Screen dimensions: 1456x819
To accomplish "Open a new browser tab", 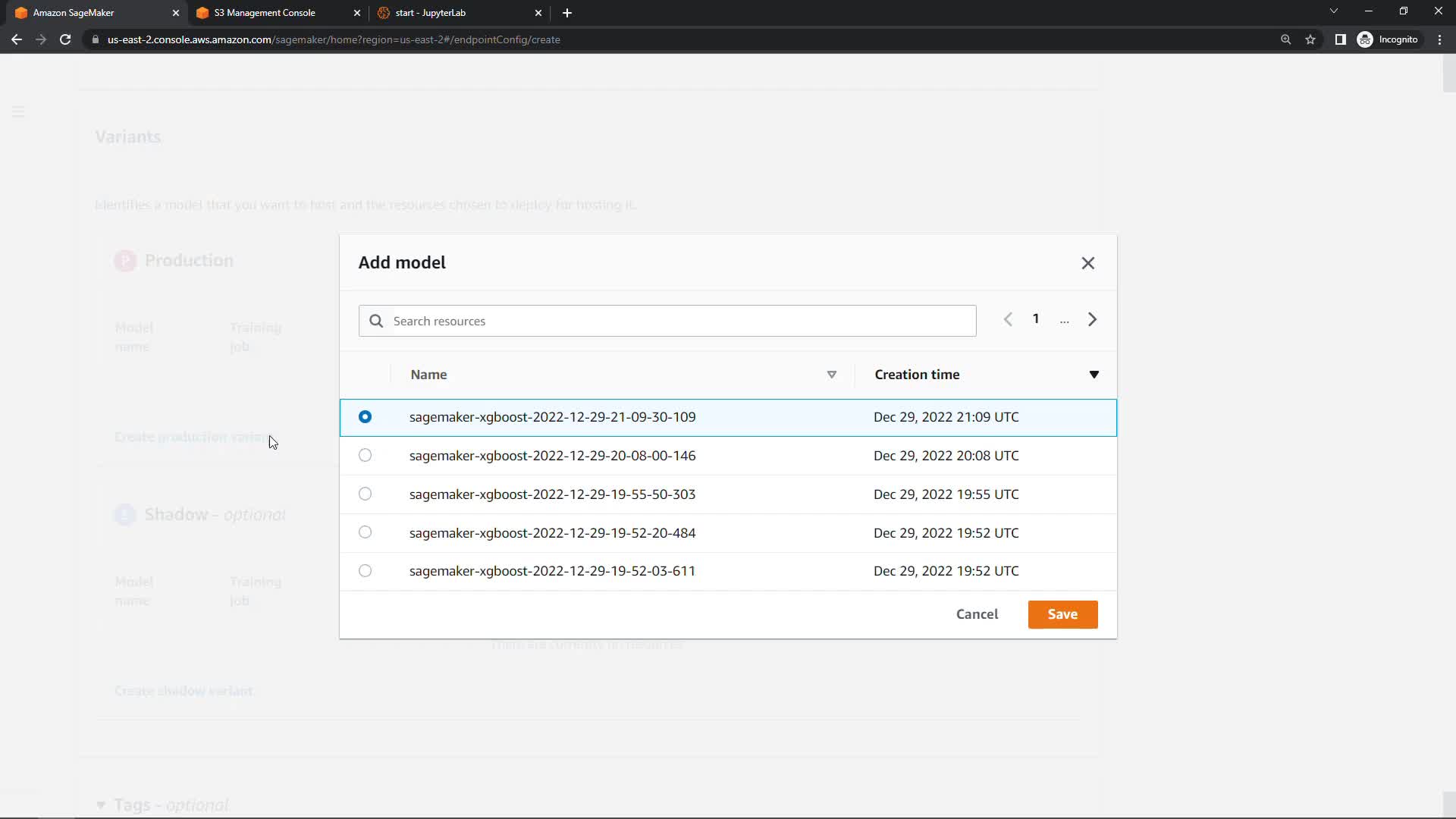I will [567, 13].
